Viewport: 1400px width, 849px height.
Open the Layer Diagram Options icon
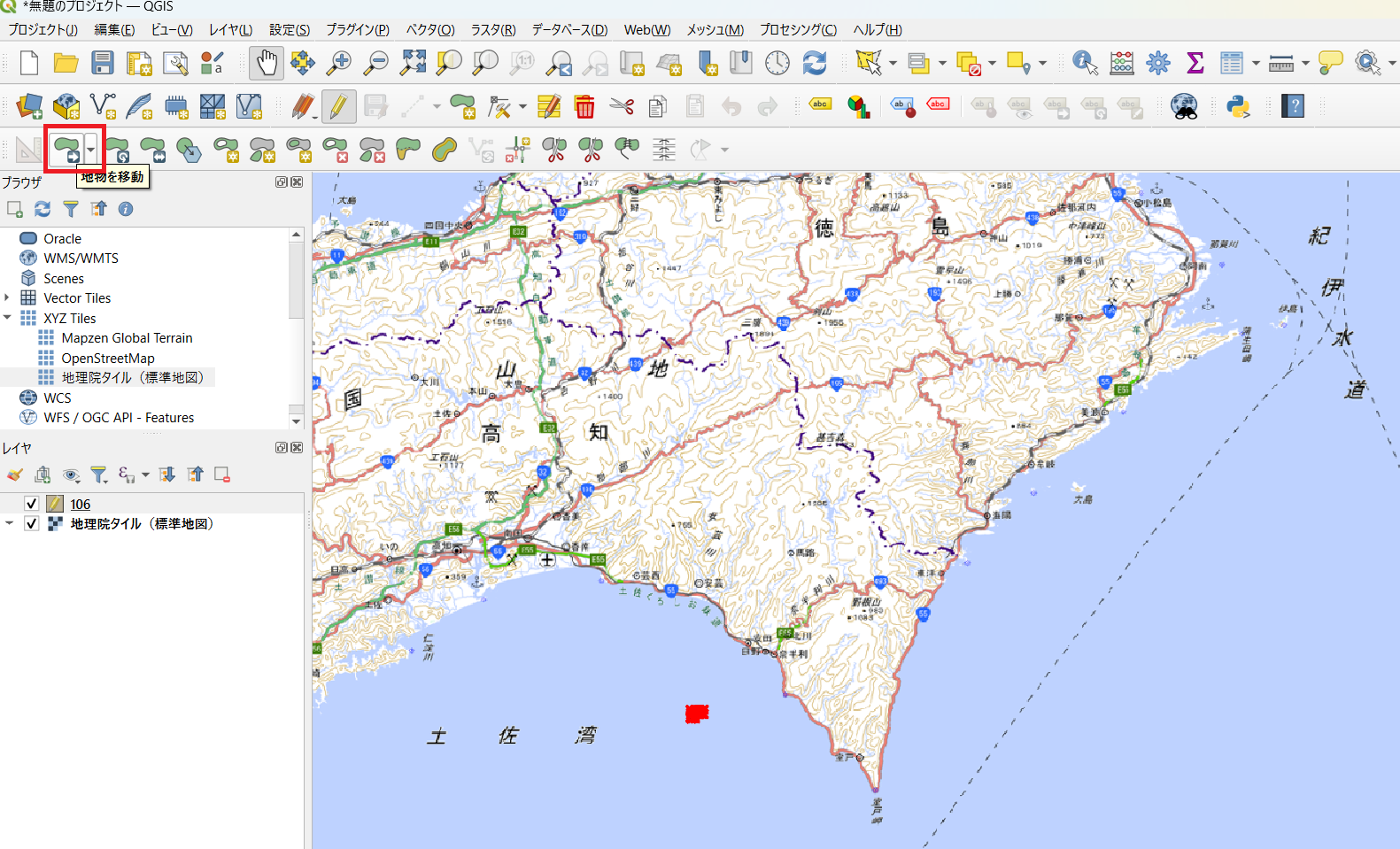pyautogui.click(x=857, y=107)
